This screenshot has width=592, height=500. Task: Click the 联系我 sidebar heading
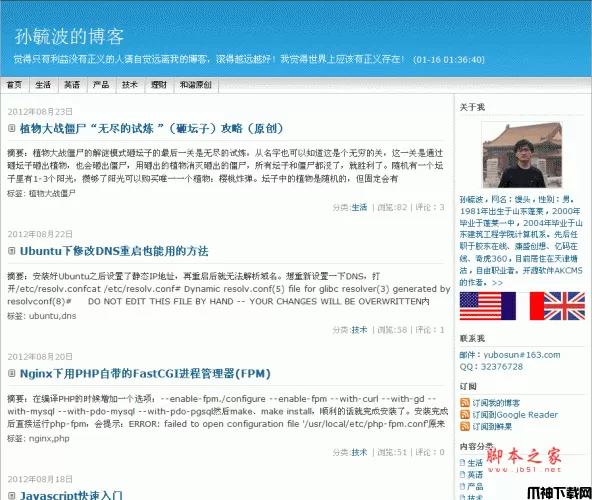[x=472, y=338]
